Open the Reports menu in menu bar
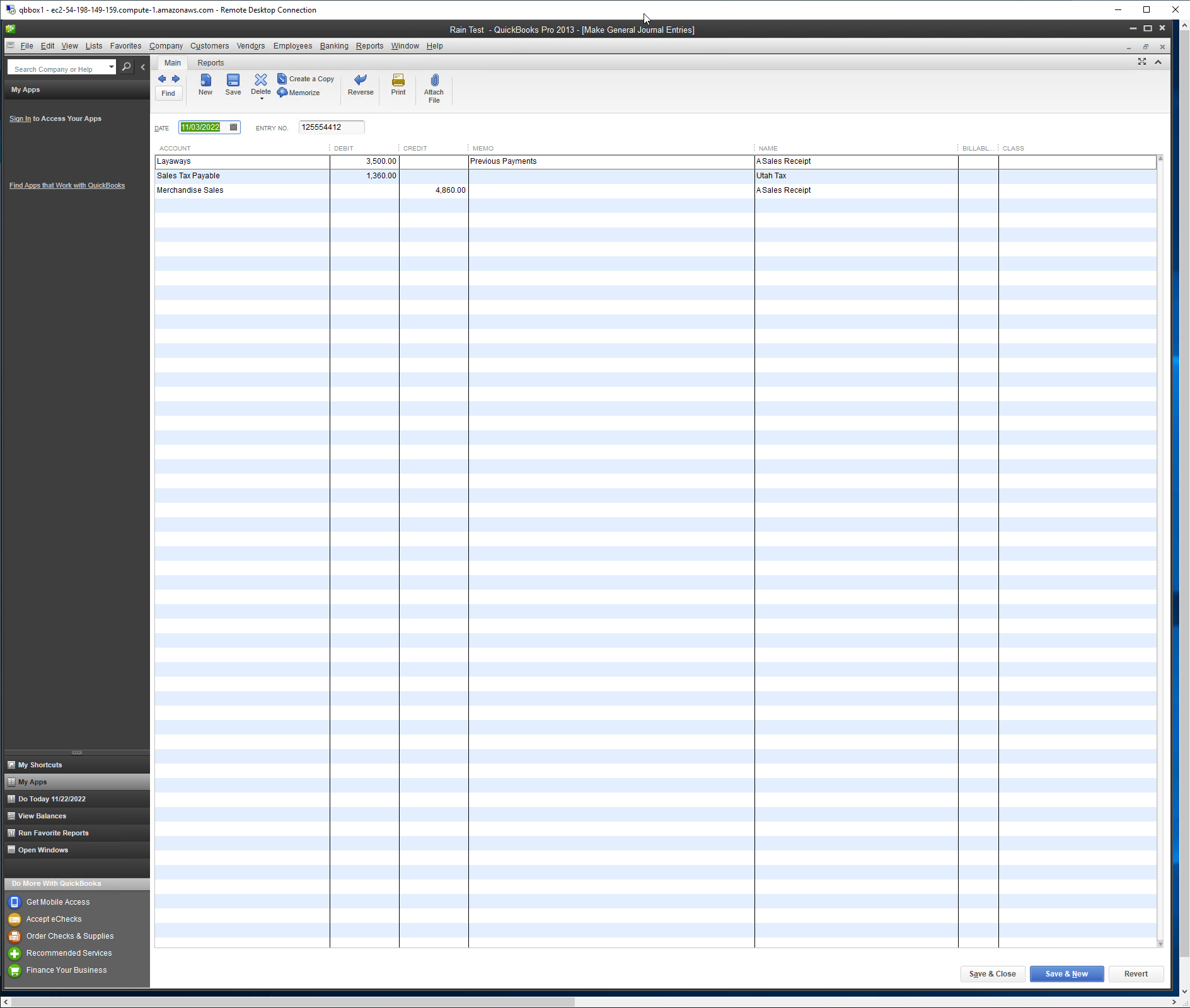The height and width of the screenshot is (1008, 1190). pyautogui.click(x=369, y=46)
